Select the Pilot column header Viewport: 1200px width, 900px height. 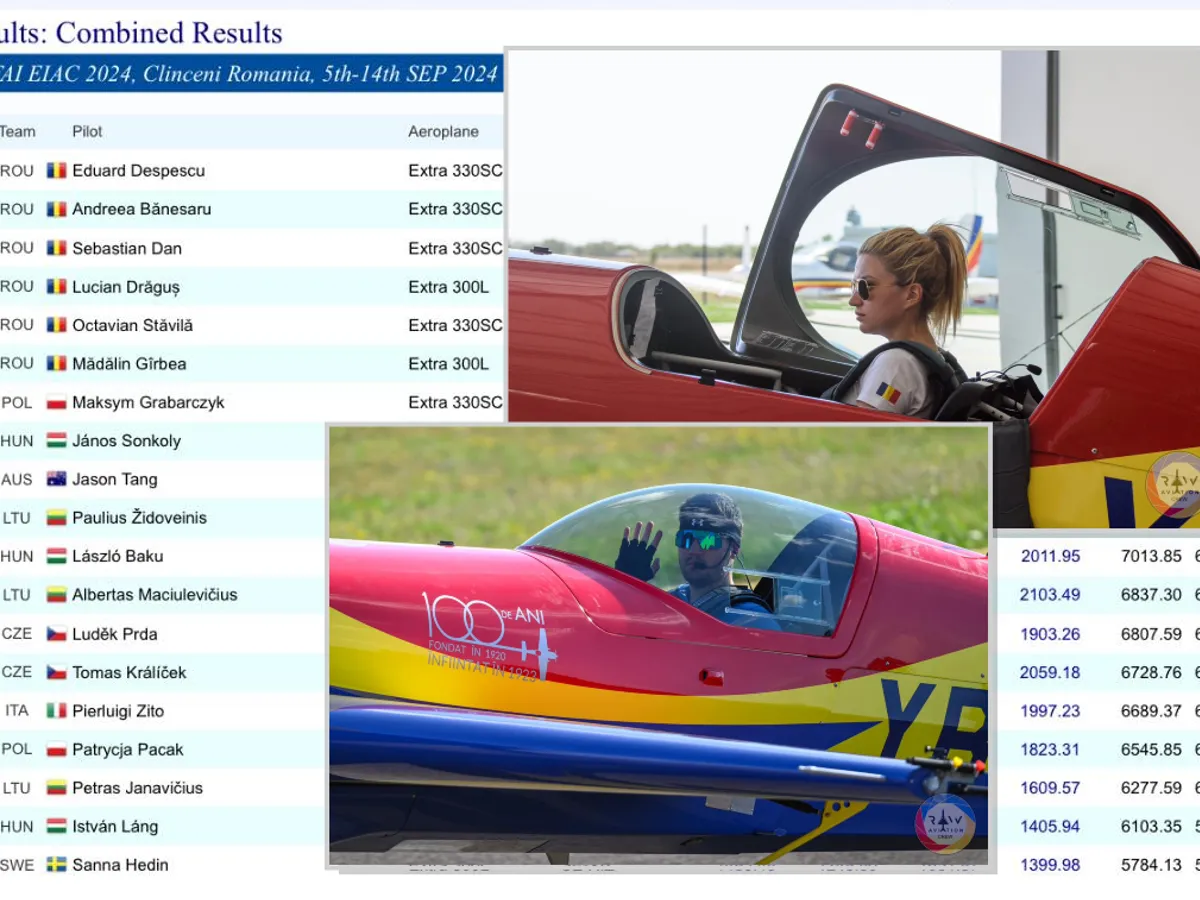pyautogui.click(x=87, y=132)
